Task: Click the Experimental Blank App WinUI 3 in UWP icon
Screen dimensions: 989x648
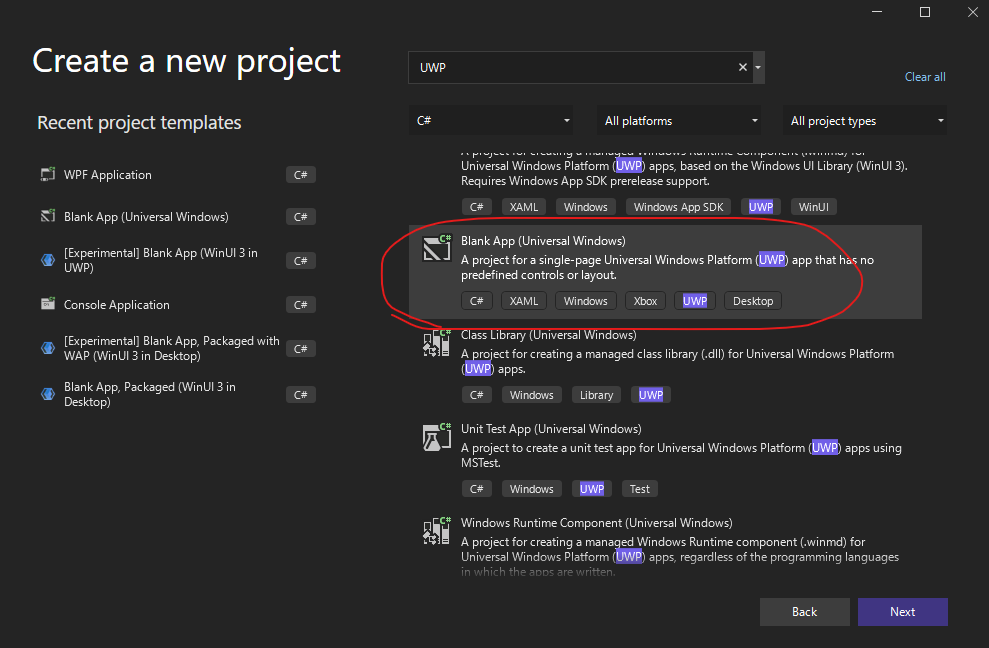Action: (x=48, y=260)
